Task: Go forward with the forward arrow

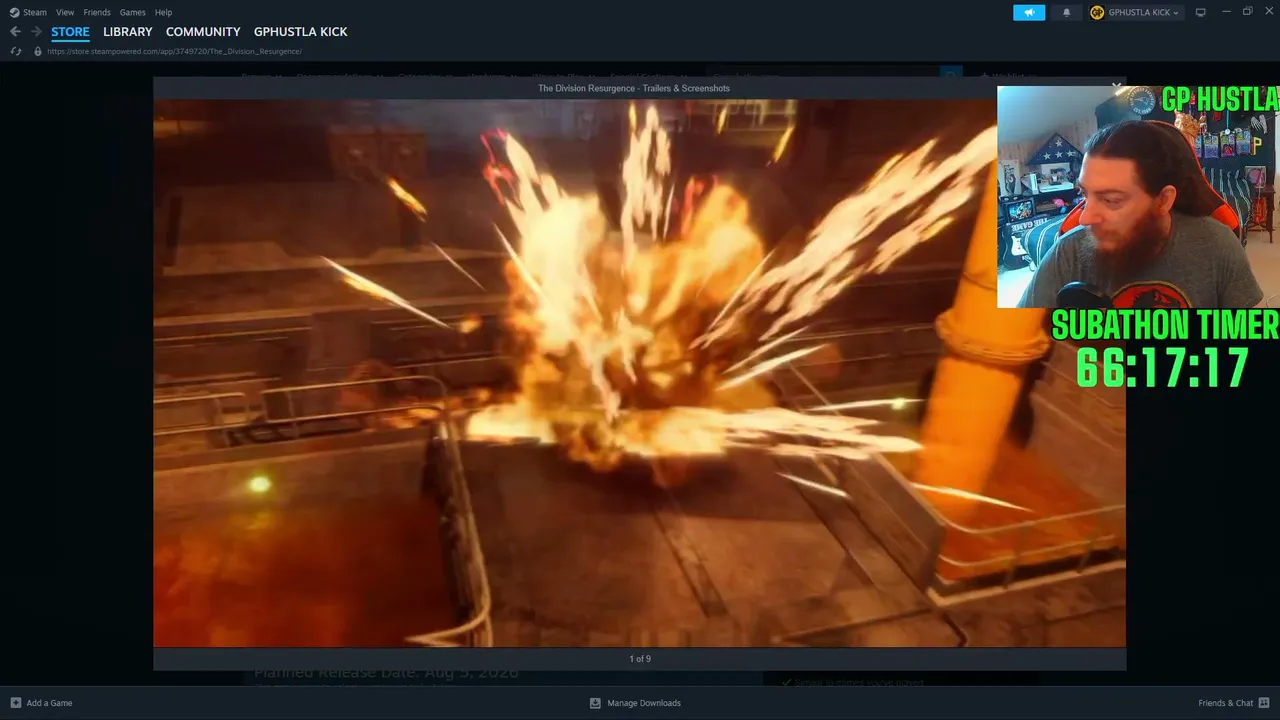Action: [36, 32]
